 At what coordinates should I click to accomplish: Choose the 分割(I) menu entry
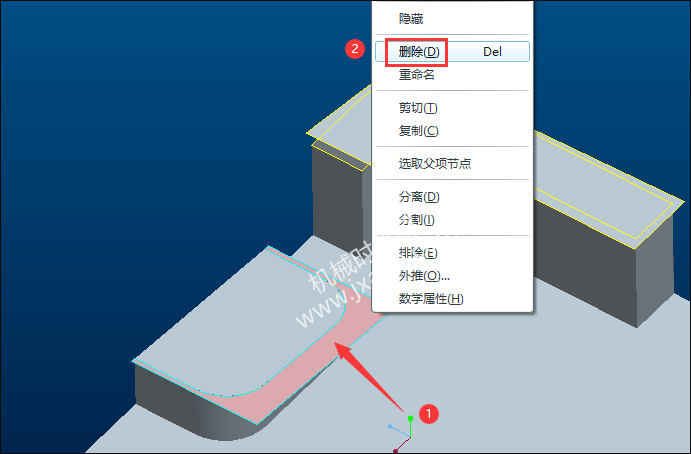416,220
